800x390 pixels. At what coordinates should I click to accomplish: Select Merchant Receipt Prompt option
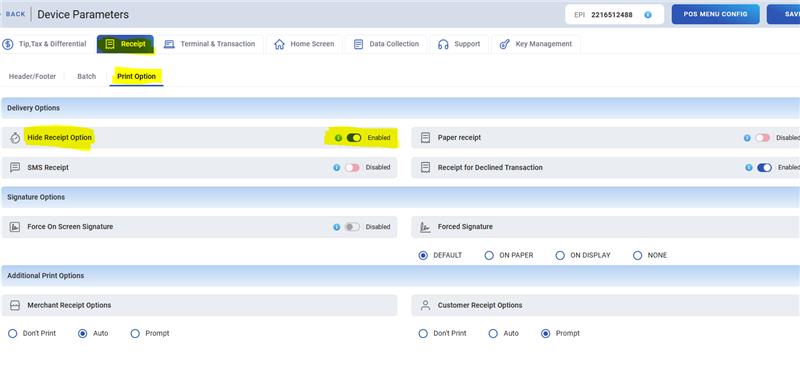[x=135, y=333]
